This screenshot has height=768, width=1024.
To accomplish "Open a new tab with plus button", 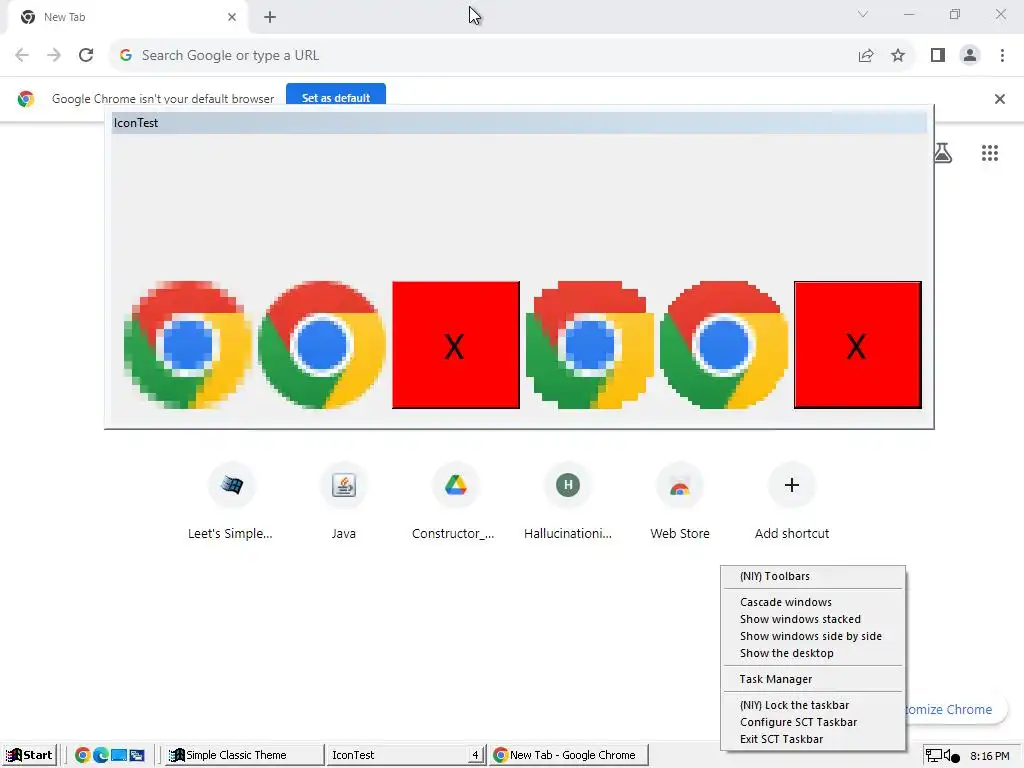I will 270,17.
